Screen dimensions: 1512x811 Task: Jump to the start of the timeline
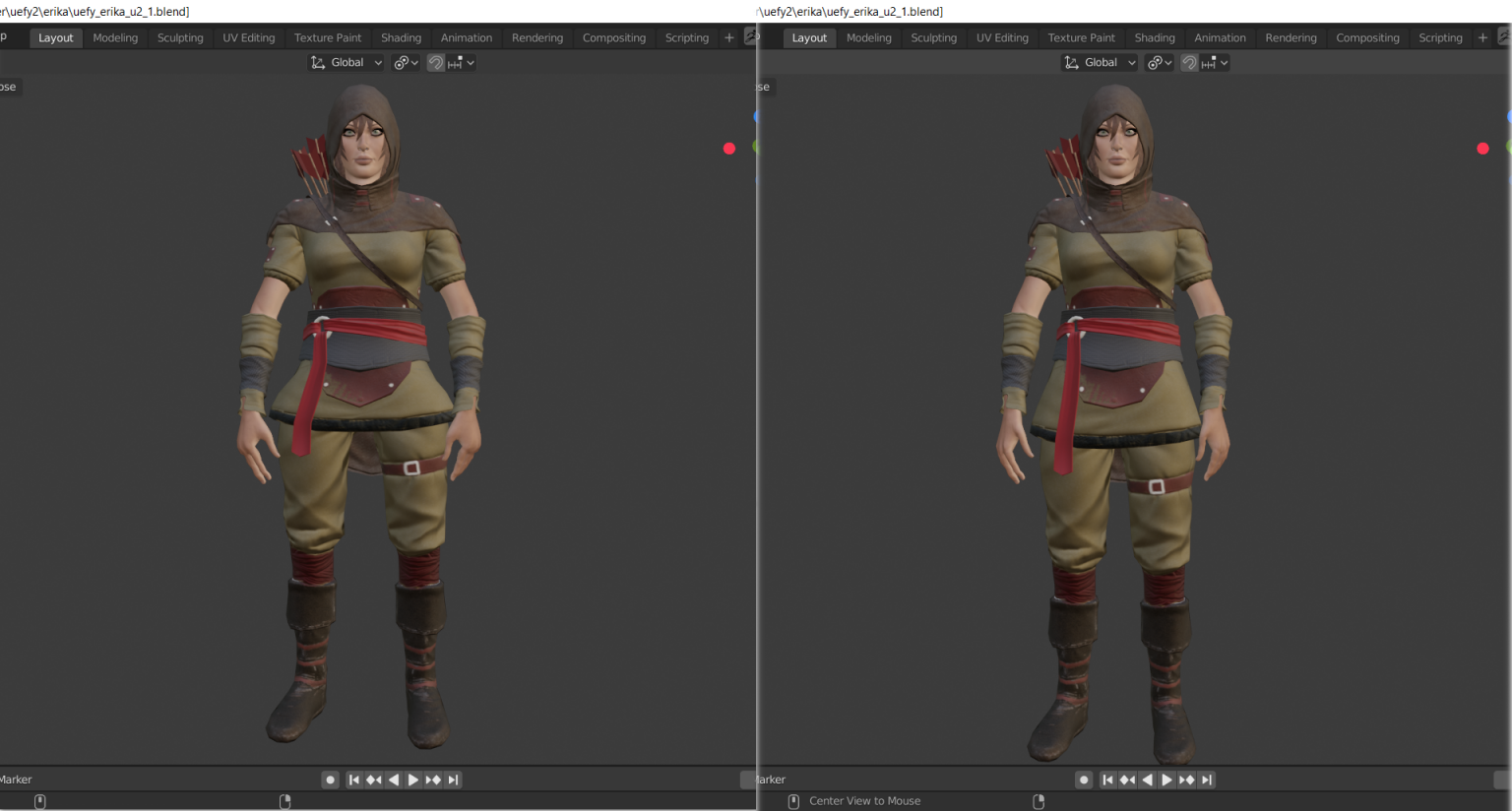pyautogui.click(x=354, y=780)
